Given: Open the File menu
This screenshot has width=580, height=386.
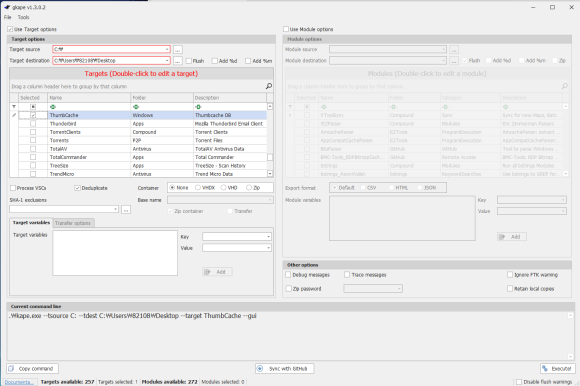Looking at the screenshot, I should [x=7, y=17].
